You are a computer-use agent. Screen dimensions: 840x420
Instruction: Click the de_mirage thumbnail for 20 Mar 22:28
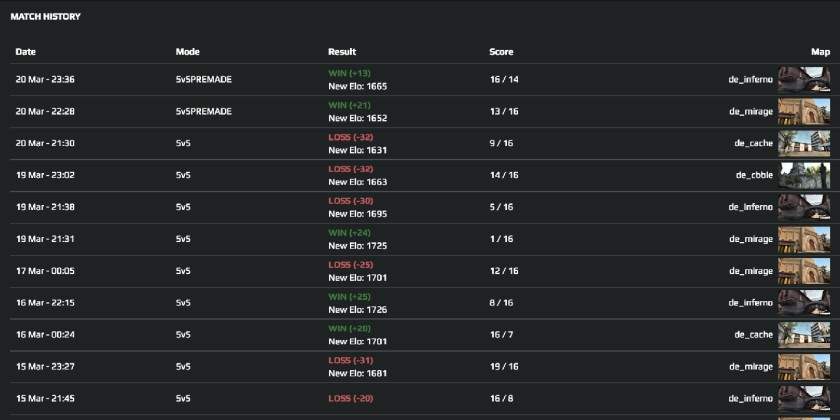[x=804, y=112]
